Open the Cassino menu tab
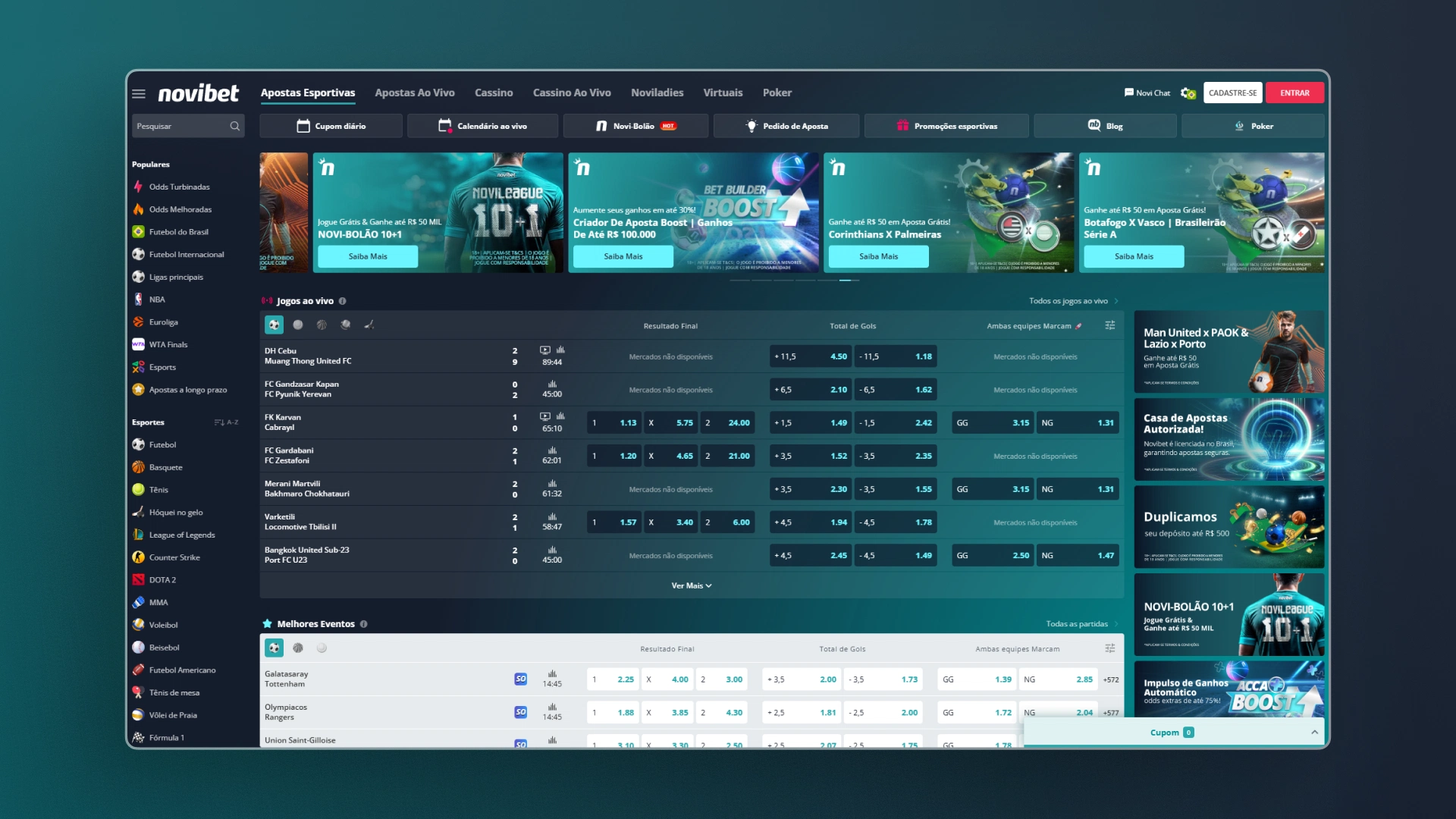This screenshot has width=1456, height=819. click(494, 92)
